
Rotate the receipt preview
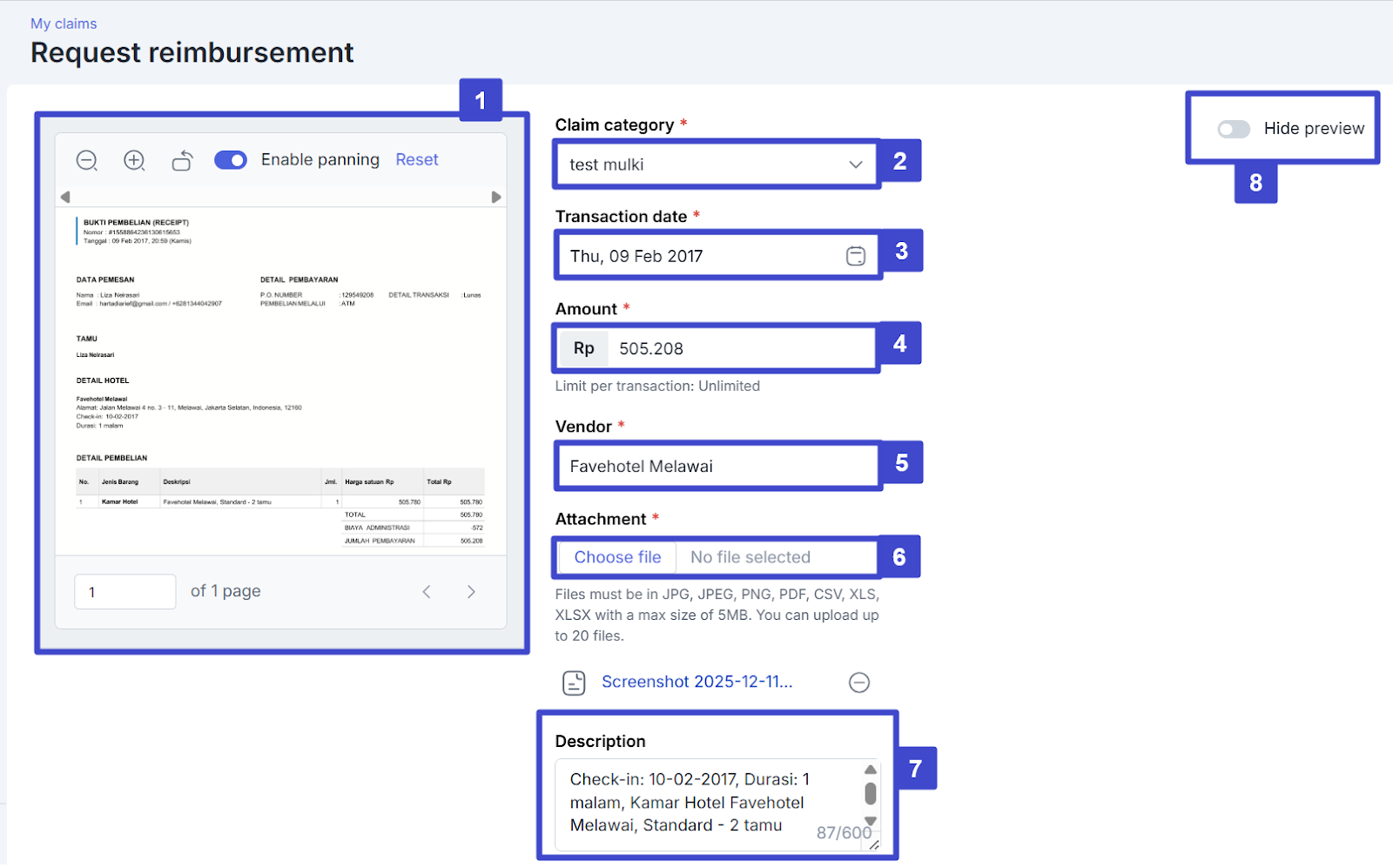[182, 160]
